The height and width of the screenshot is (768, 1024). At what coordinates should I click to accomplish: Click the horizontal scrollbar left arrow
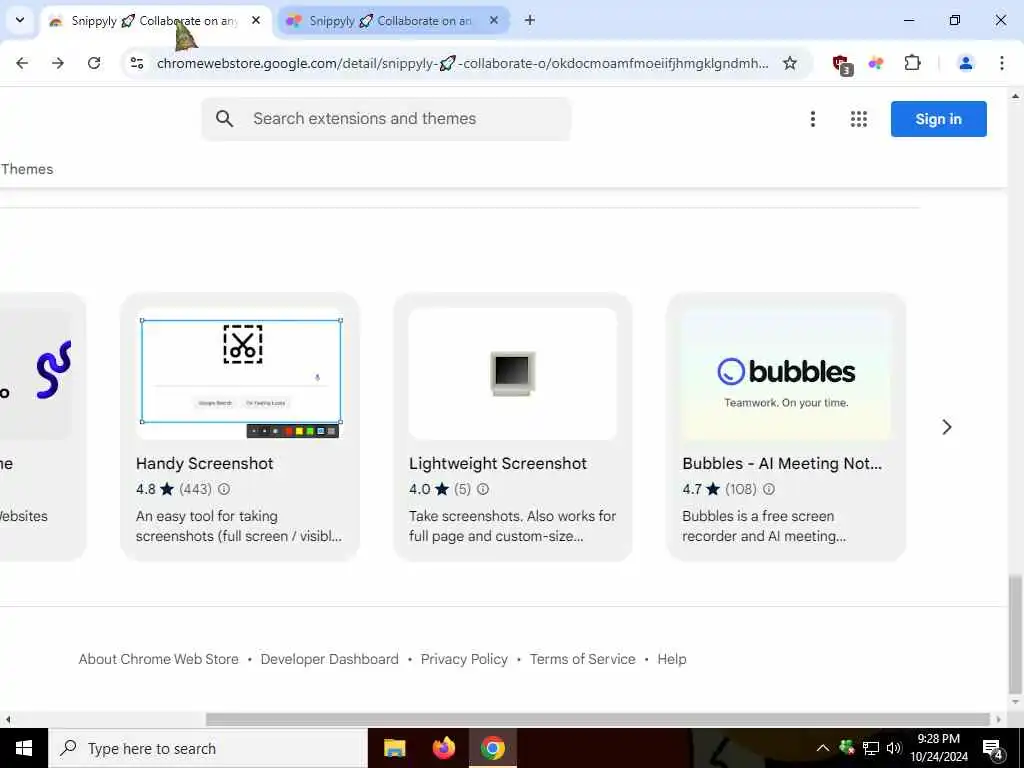pyautogui.click(x=7, y=719)
